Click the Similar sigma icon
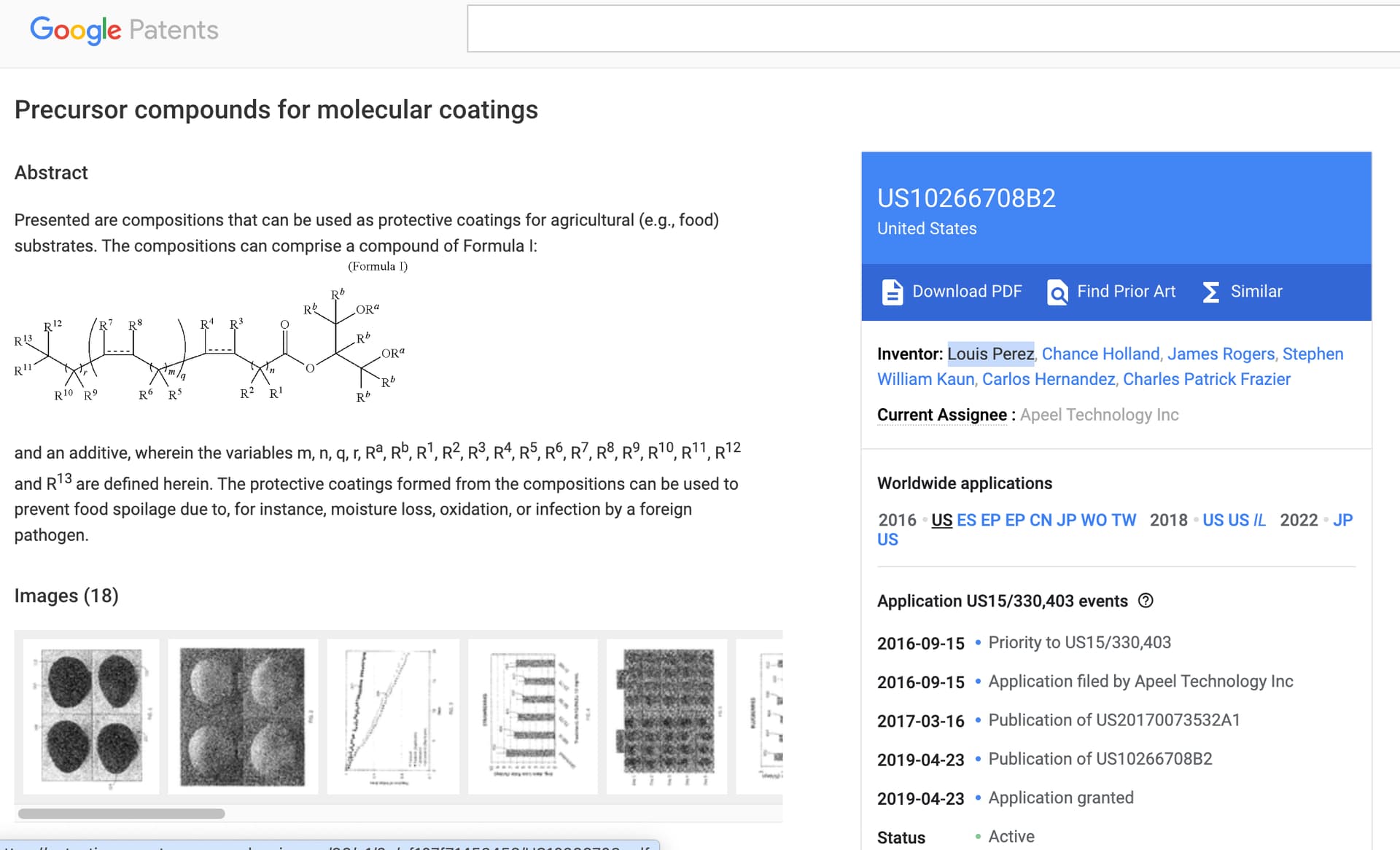The image size is (1400, 850). coord(1210,292)
